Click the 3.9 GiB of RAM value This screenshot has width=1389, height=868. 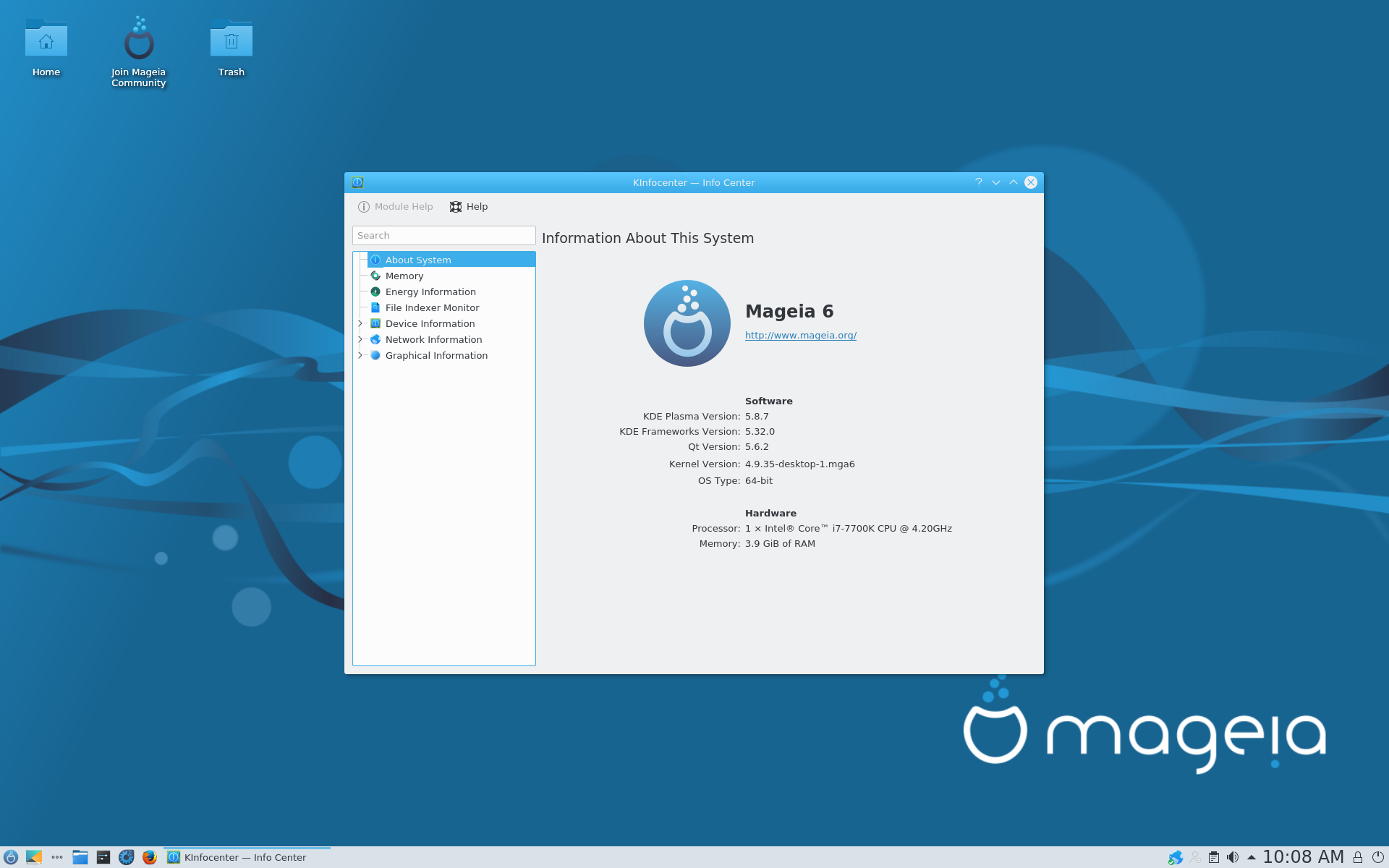[780, 544]
